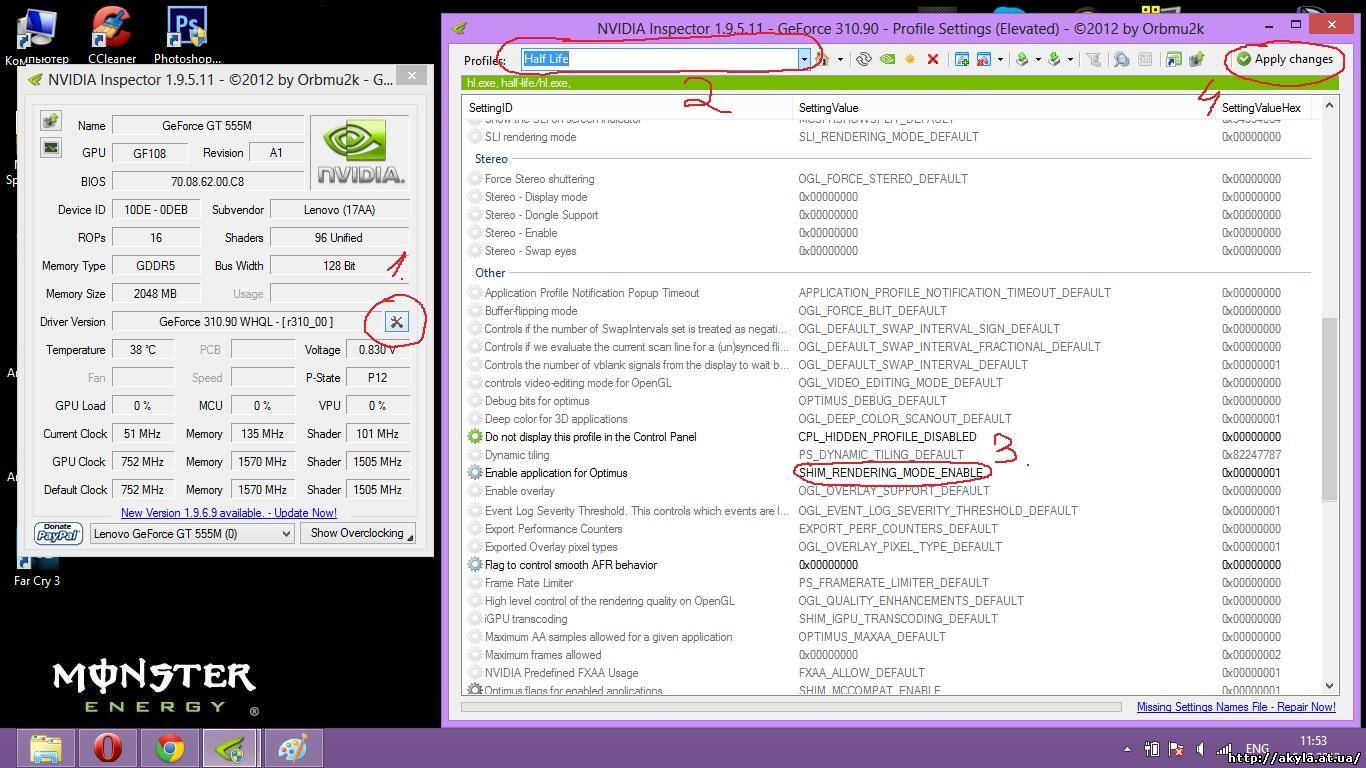Screen dimensions: 1366x768
Task: Expand the Lenovo GeForce GT 555M selector
Action: (x=285, y=534)
